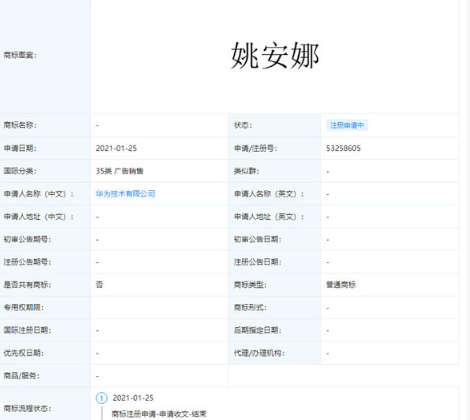Click the 专用权期限 field label

tap(23, 307)
